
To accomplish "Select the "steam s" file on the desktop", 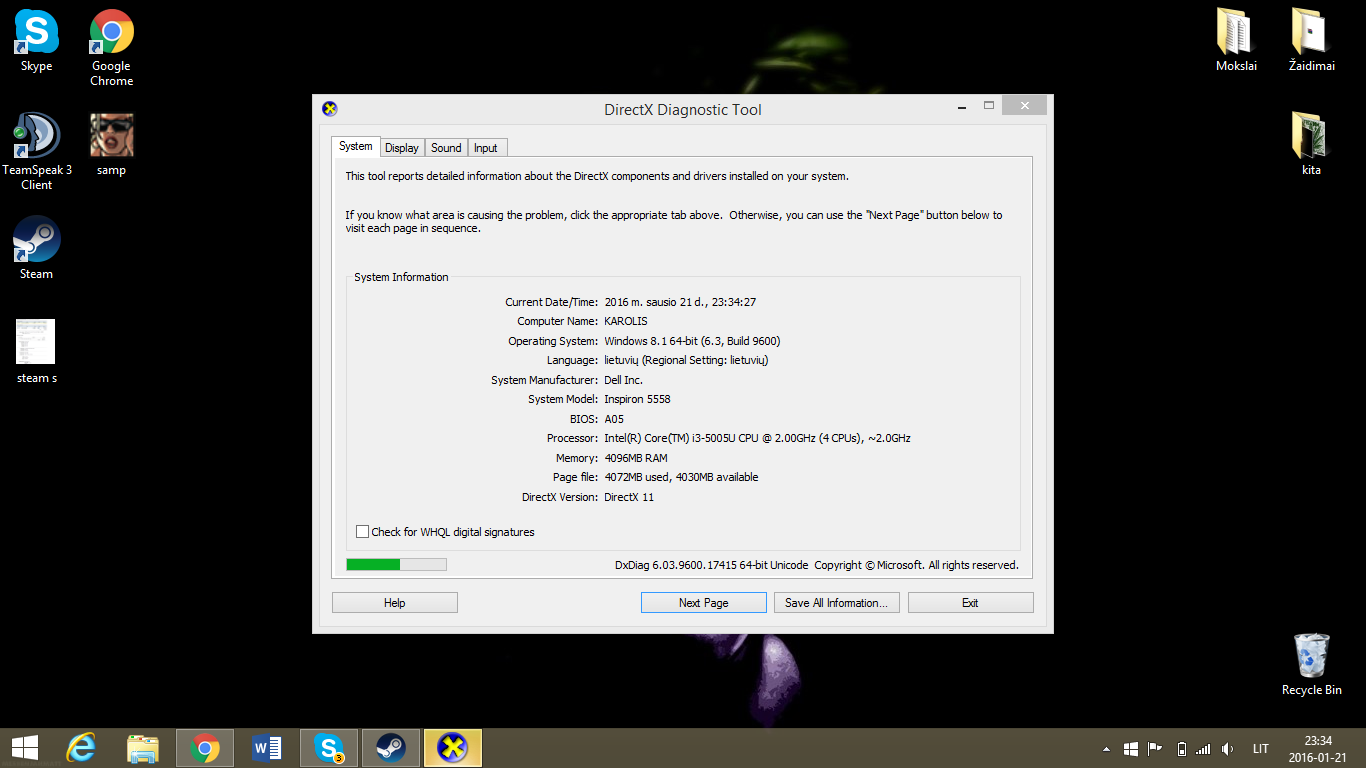I will click(36, 352).
